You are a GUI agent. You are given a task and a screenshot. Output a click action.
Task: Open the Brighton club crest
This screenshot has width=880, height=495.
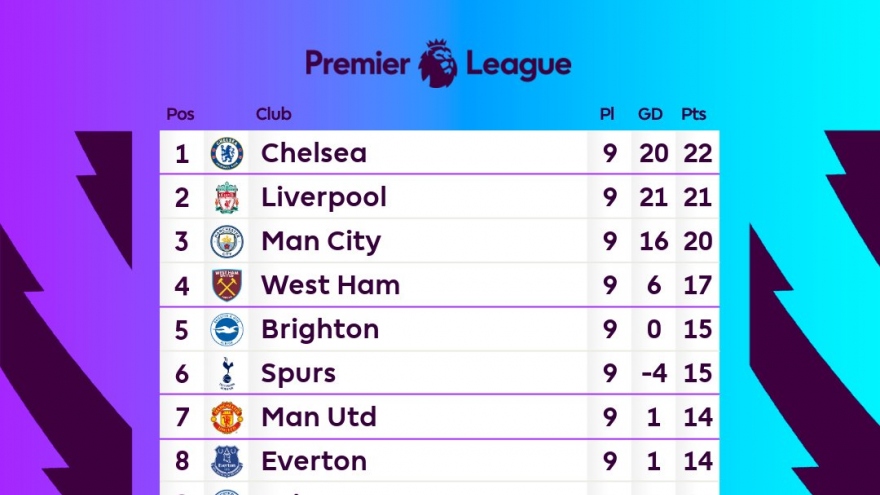coord(227,330)
